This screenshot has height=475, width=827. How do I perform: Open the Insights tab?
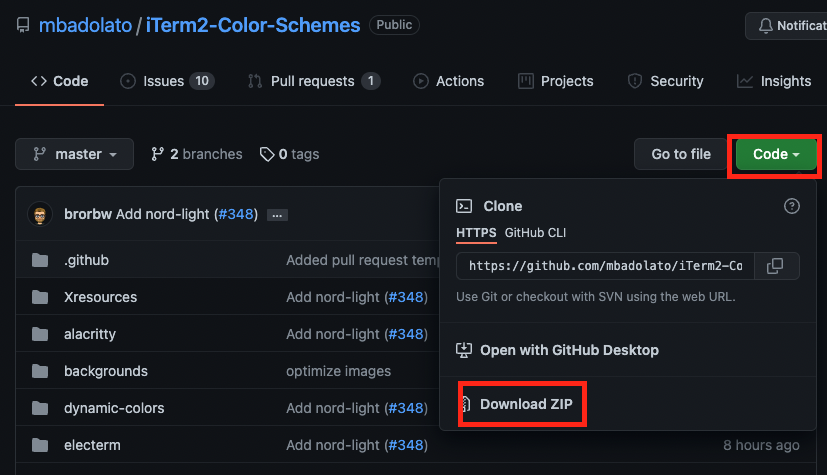tap(774, 81)
